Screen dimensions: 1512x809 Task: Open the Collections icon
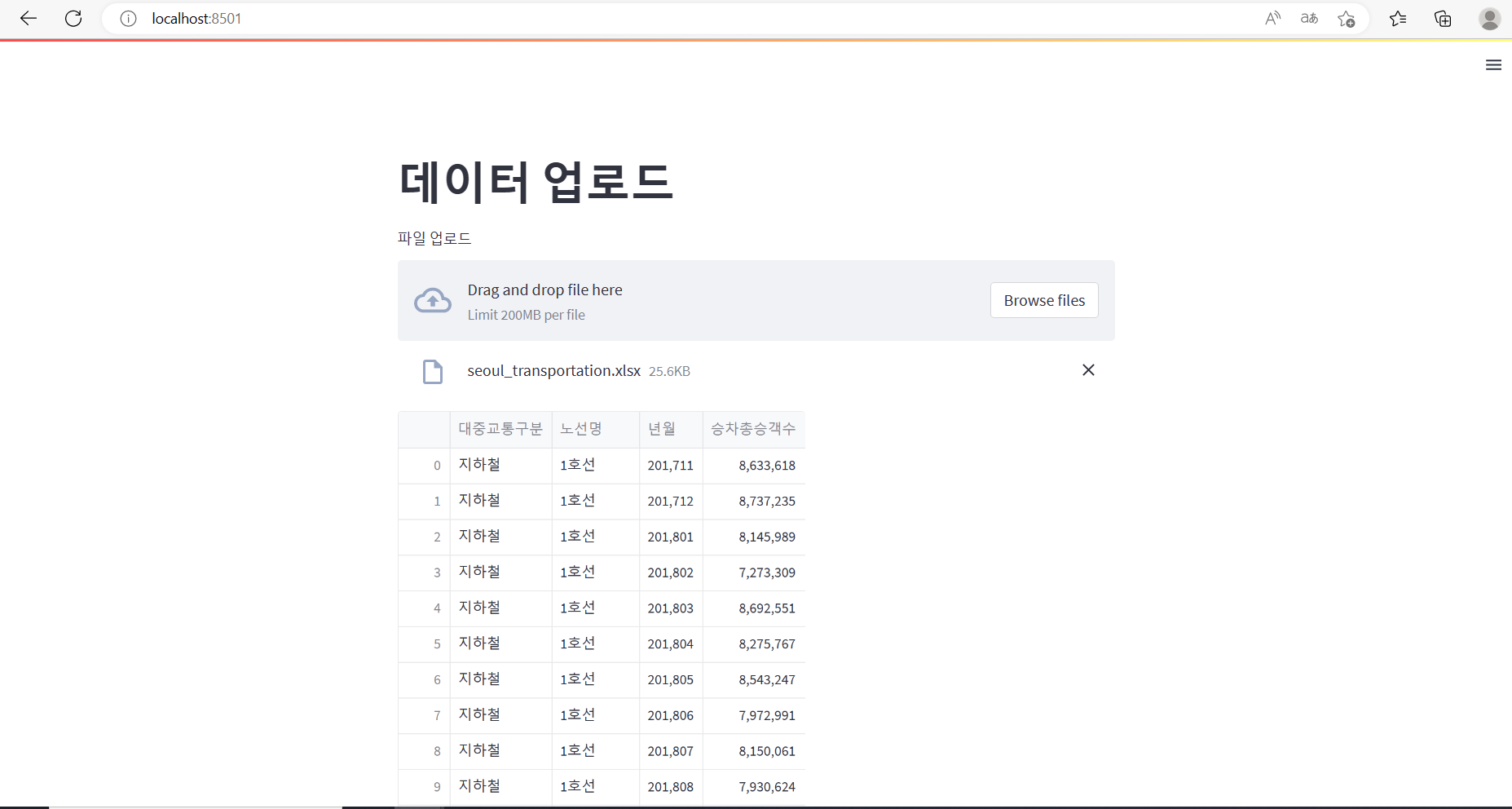click(x=1443, y=19)
